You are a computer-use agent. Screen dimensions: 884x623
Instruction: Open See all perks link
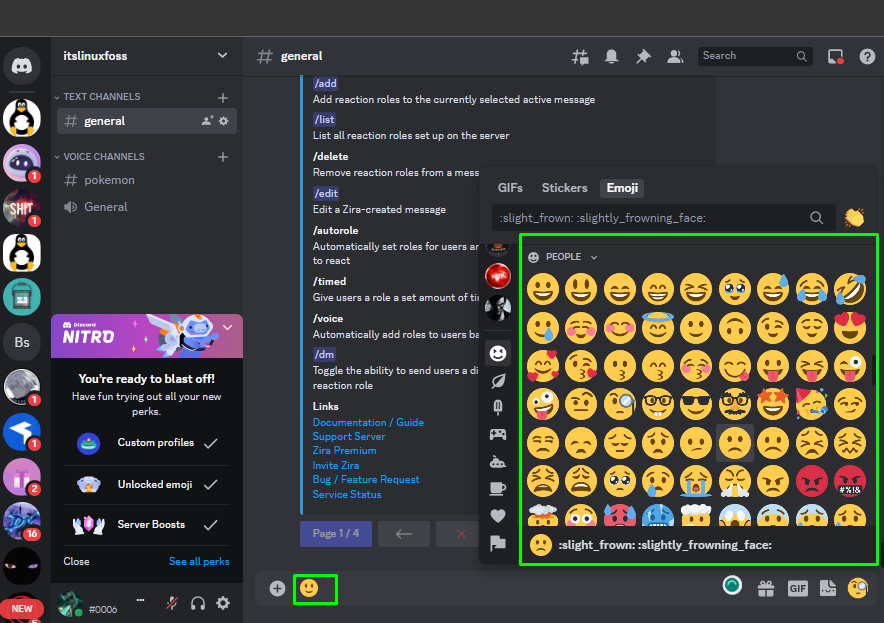(x=199, y=562)
